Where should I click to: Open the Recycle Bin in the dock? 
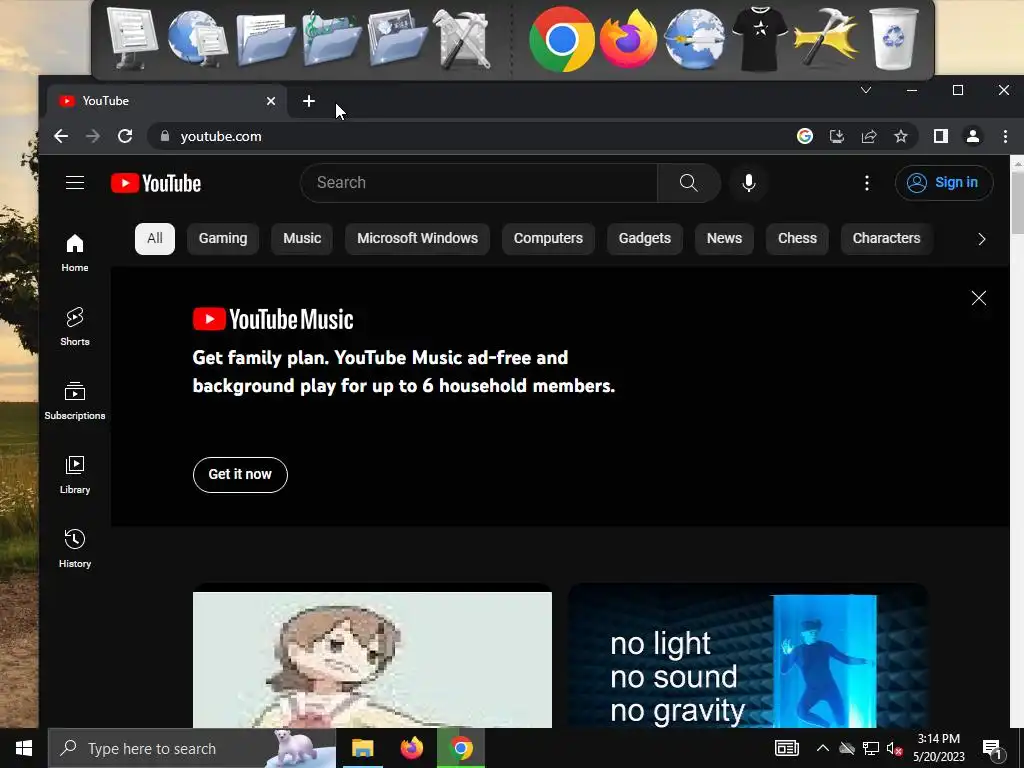pyautogui.click(x=894, y=39)
